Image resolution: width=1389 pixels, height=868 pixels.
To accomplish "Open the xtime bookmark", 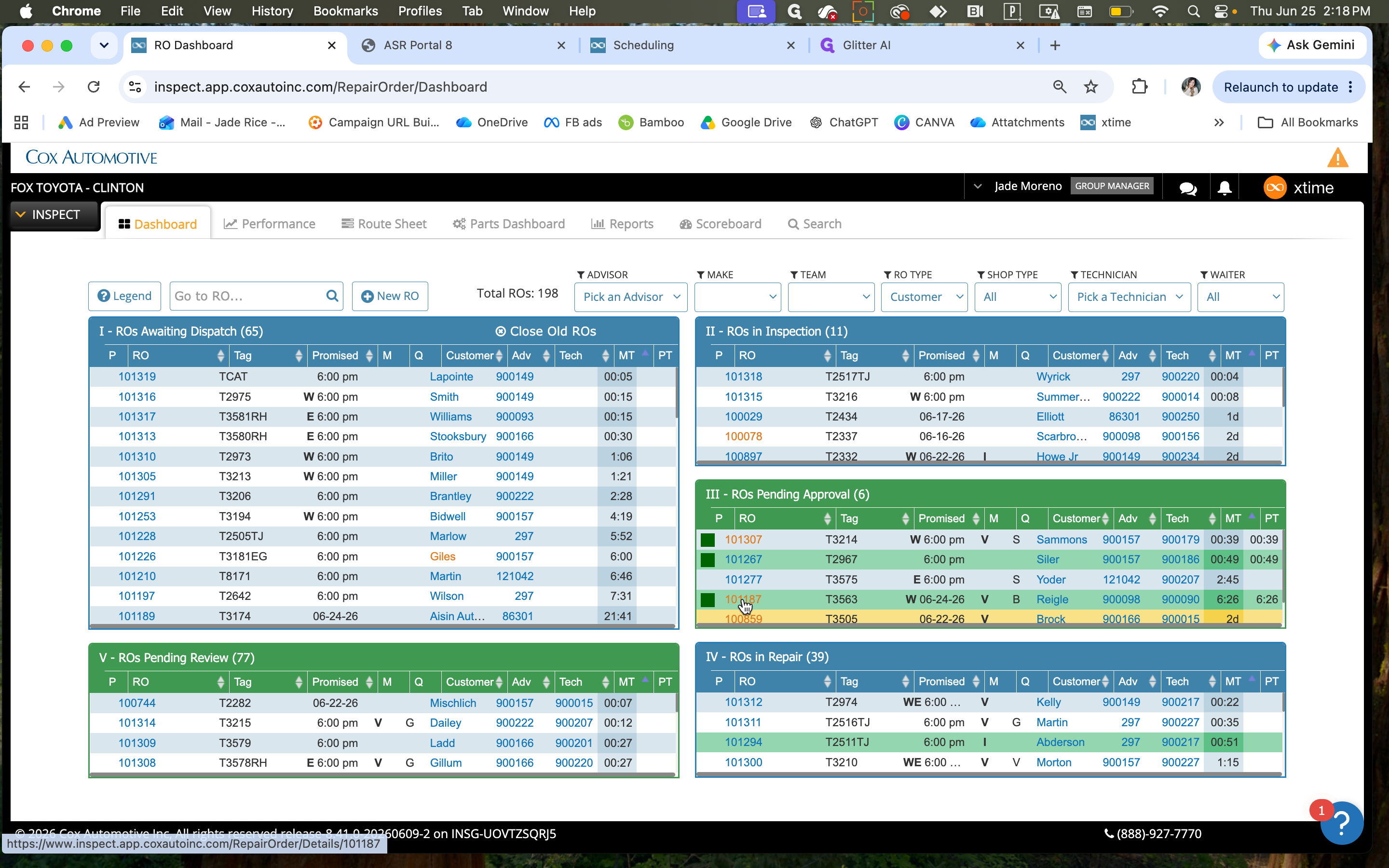I will [x=1105, y=122].
